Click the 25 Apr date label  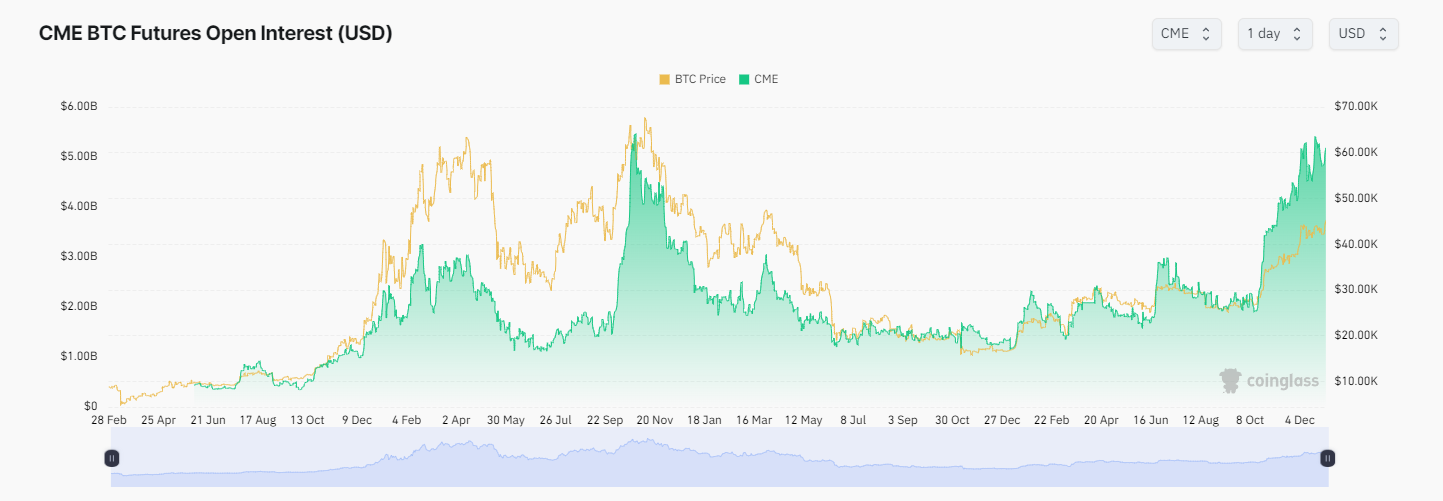tap(158, 421)
